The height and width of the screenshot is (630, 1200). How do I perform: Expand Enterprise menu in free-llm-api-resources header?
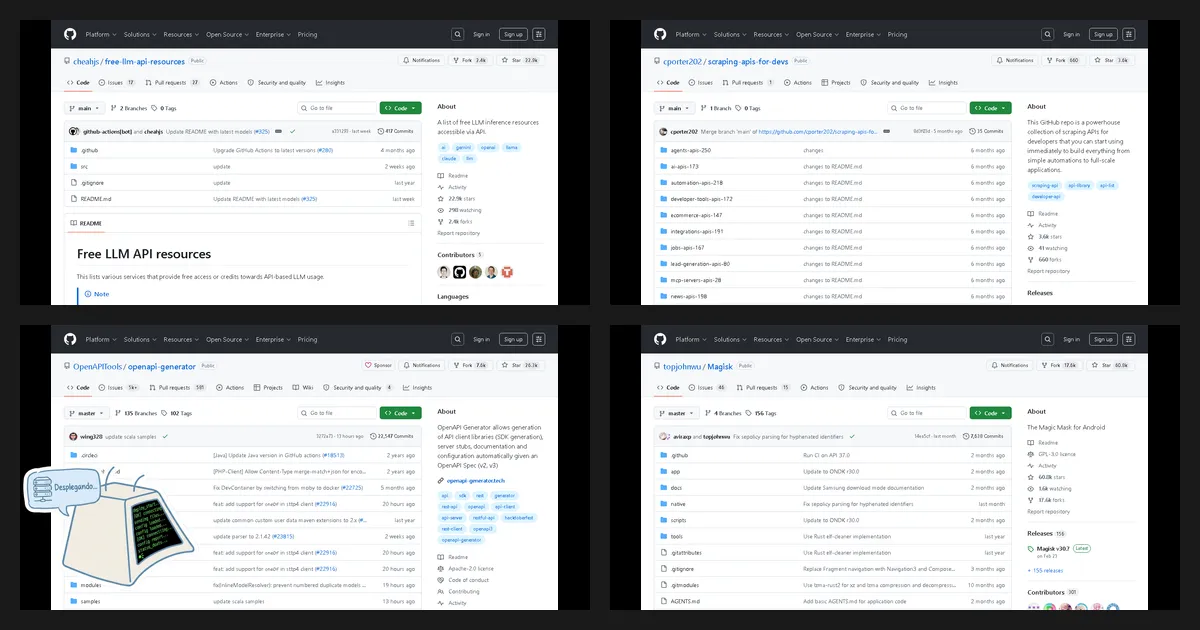tap(272, 34)
